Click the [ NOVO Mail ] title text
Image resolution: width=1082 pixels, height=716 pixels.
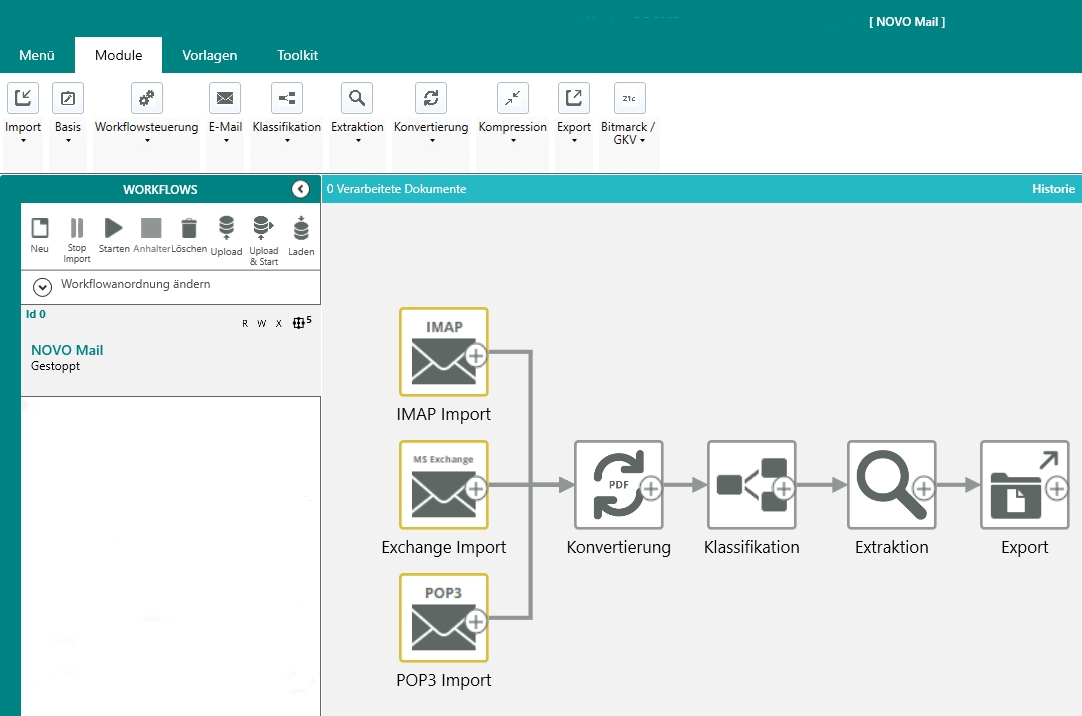point(907,22)
